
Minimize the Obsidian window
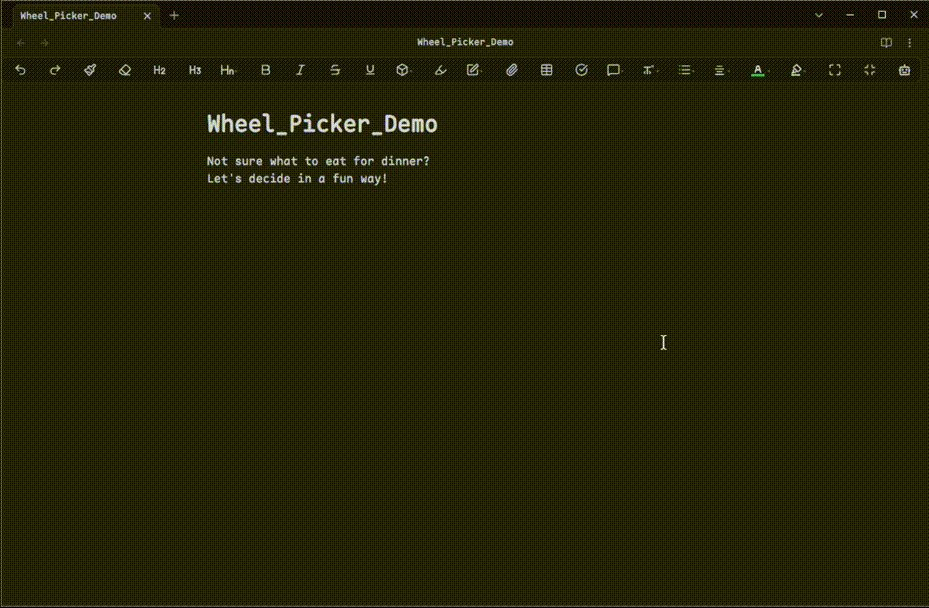coord(850,15)
